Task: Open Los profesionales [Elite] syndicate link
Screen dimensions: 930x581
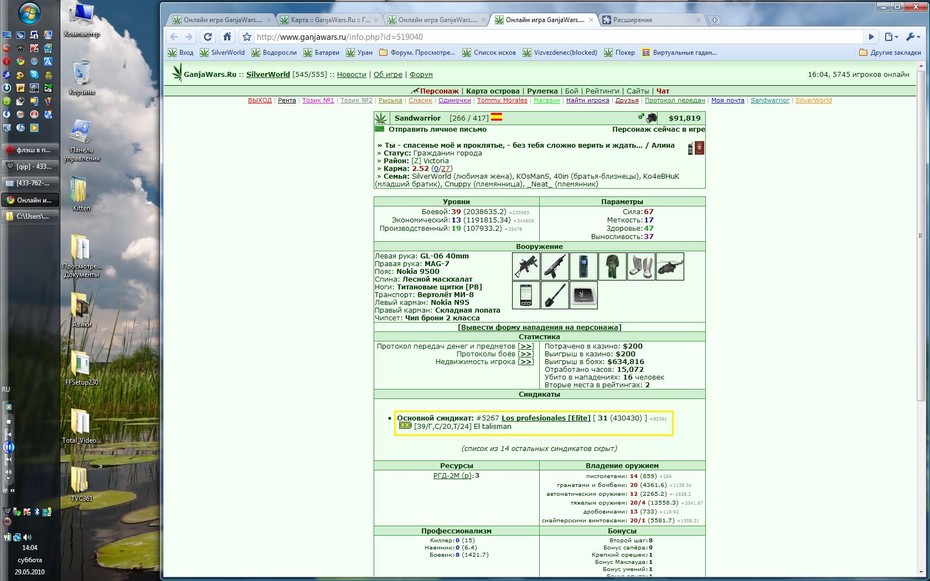Action: pos(546,418)
